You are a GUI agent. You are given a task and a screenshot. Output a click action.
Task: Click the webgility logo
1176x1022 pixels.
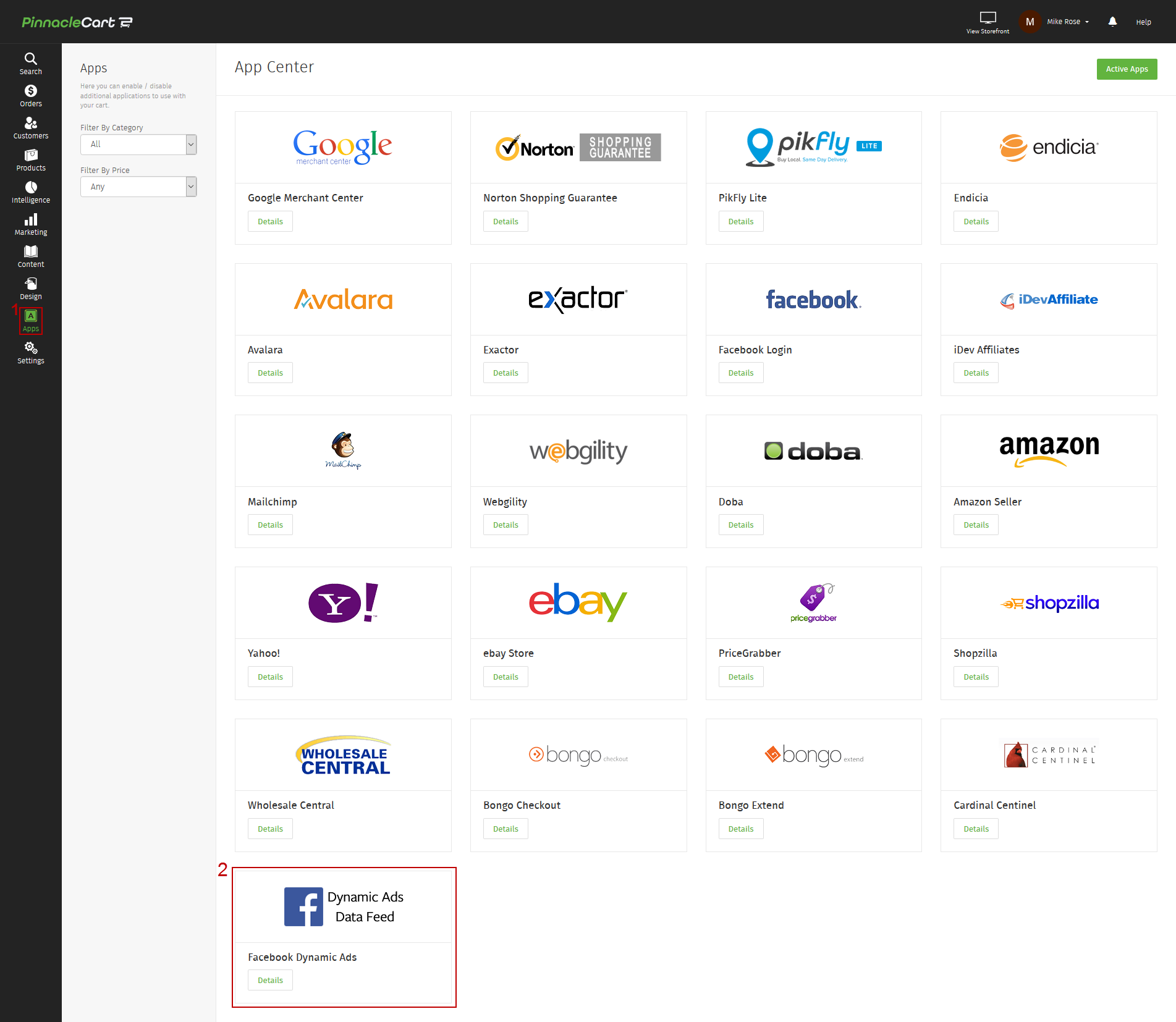click(578, 452)
